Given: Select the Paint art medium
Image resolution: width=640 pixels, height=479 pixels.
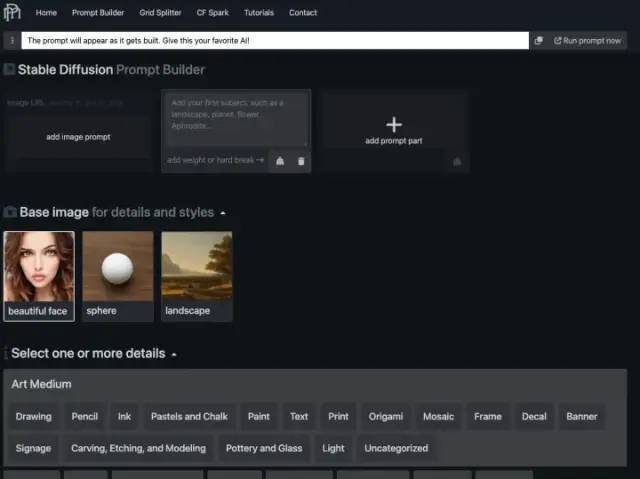Looking at the screenshot, I should (x=258, y=417).
